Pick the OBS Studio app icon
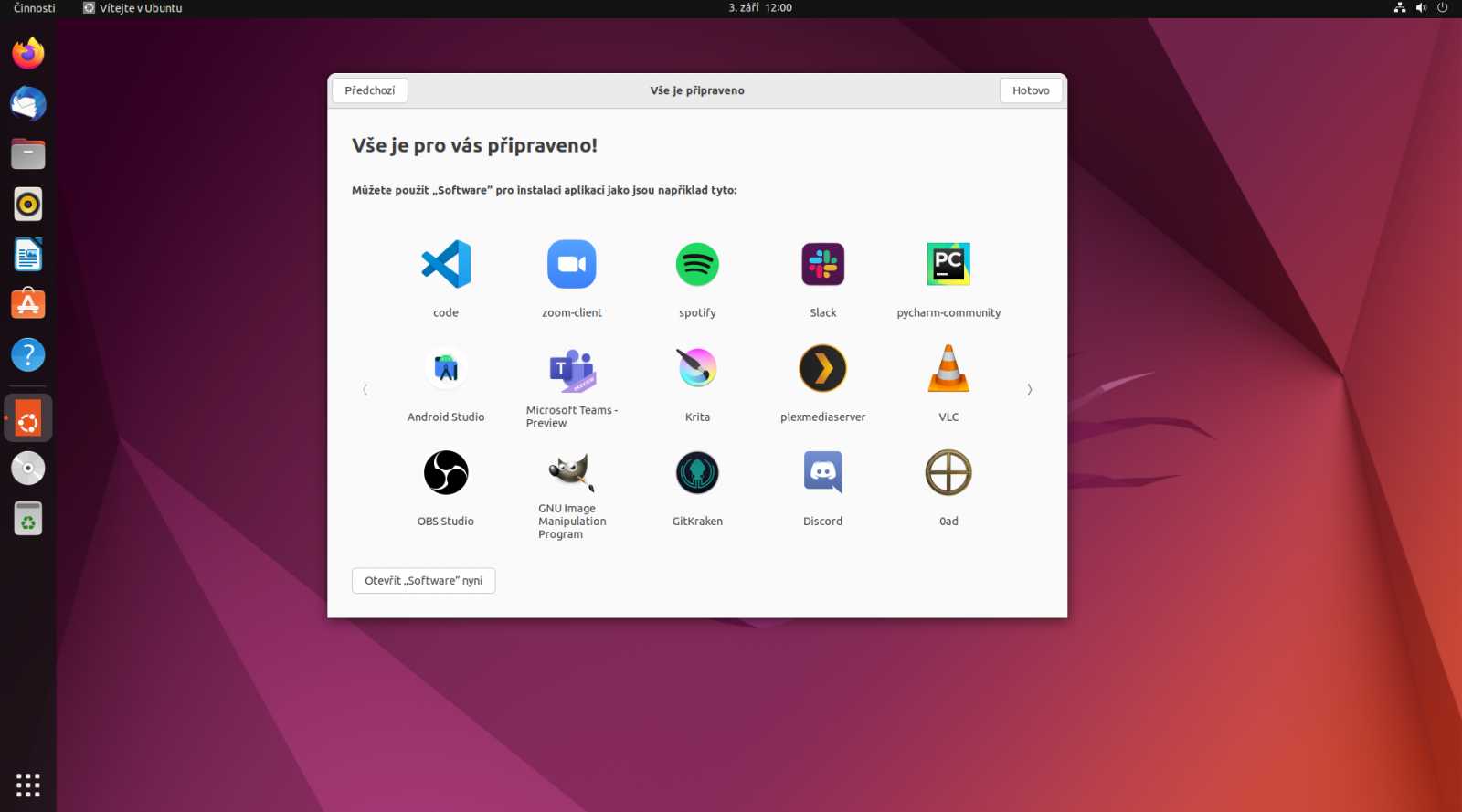Image resolution: width=1462 pixels, height=812 pixels. (446, 472)
